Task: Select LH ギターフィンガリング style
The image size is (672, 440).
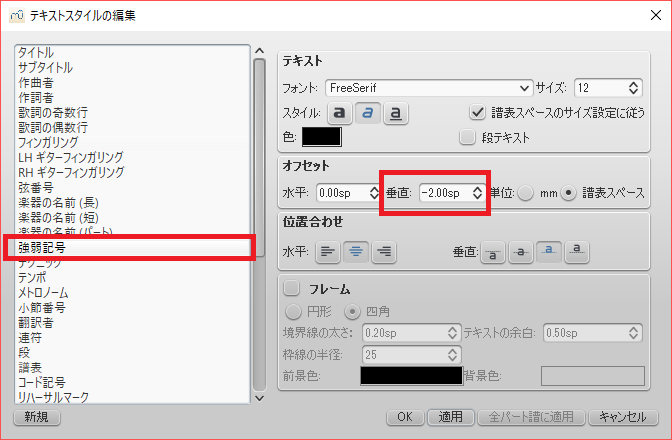Action: (132, 157)
